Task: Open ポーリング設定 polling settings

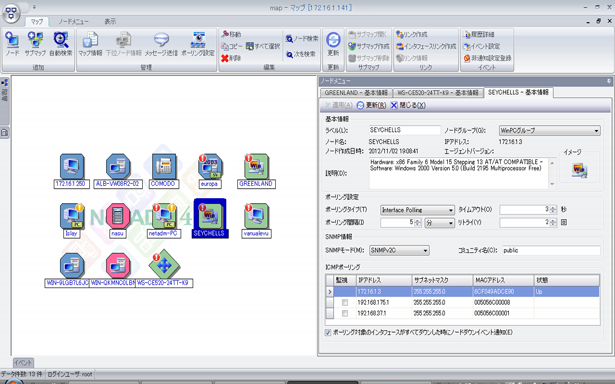Action: coord(198,44)
